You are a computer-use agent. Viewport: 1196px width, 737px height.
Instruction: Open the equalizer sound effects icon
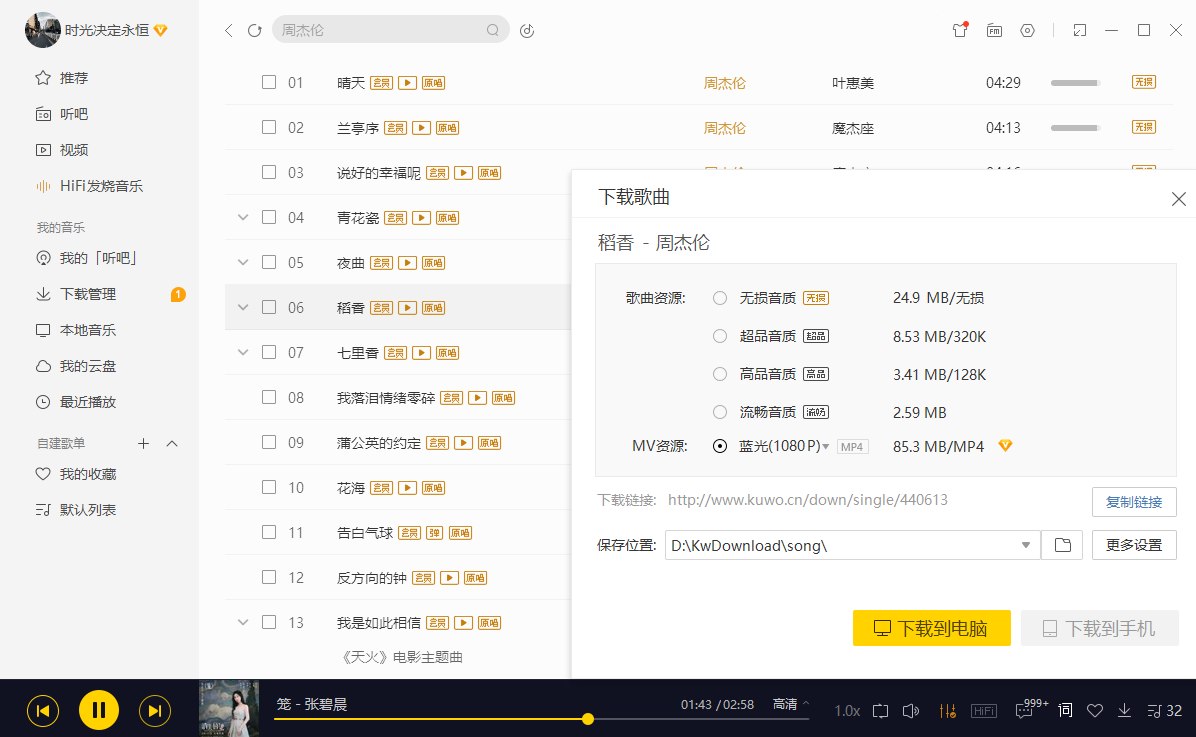948,711
